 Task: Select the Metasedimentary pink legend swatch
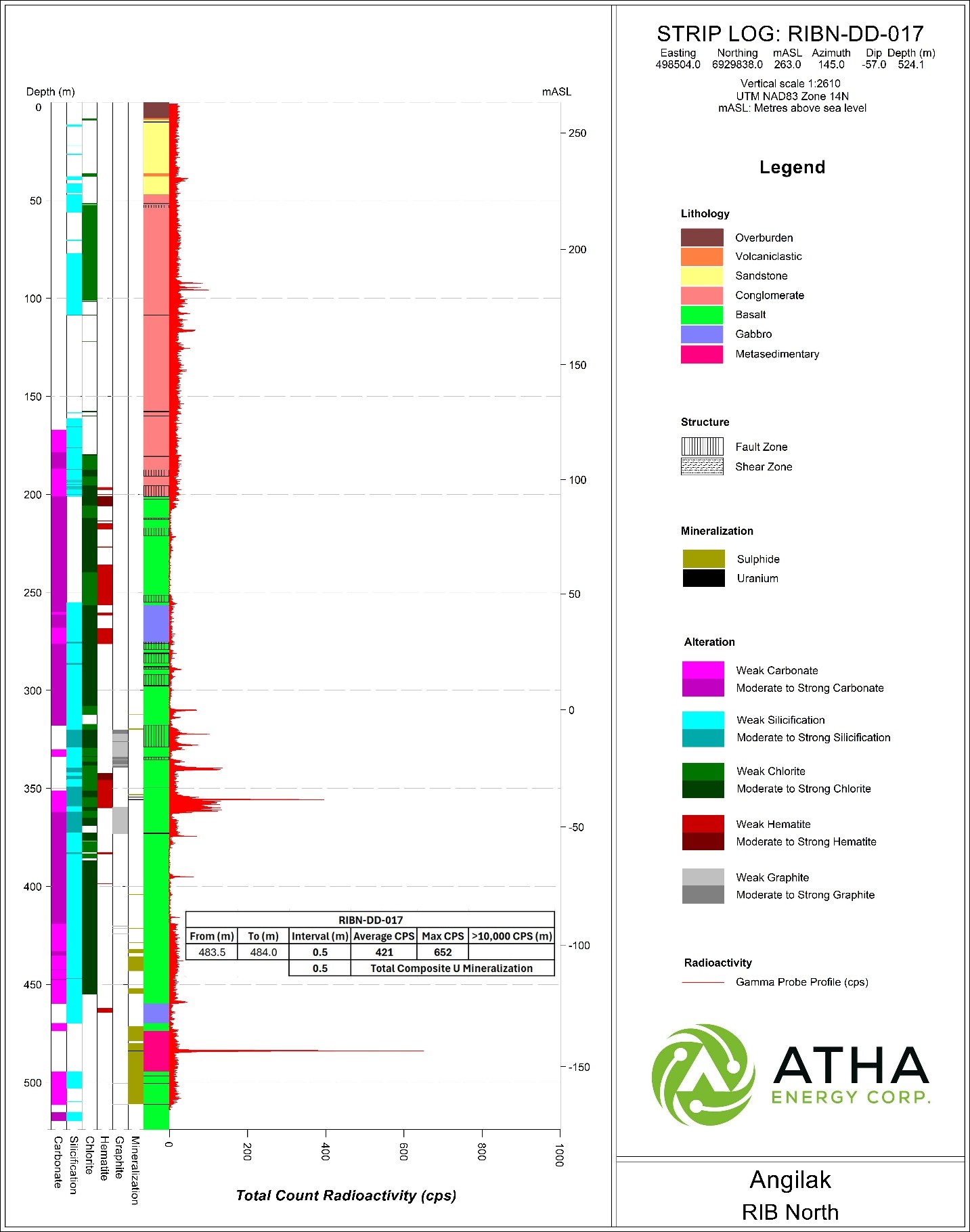click(x=702, y=354)
